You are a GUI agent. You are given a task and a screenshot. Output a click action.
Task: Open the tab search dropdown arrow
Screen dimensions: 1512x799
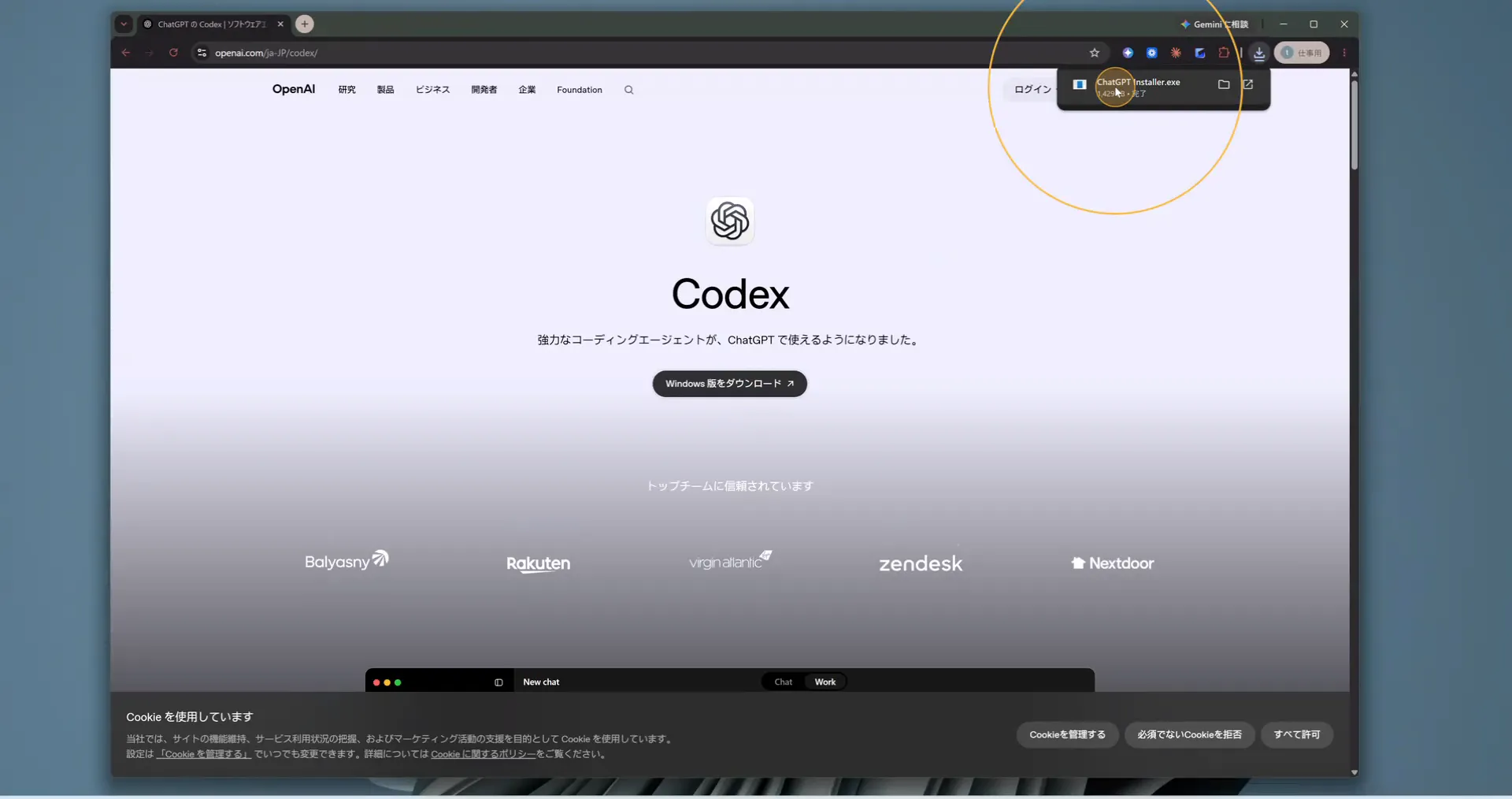pos(124,24)
